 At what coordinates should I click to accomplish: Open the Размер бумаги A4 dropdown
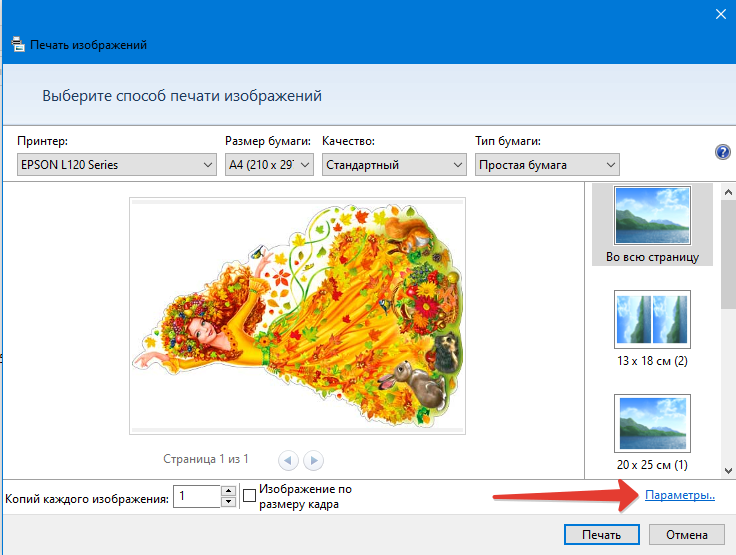269,165
